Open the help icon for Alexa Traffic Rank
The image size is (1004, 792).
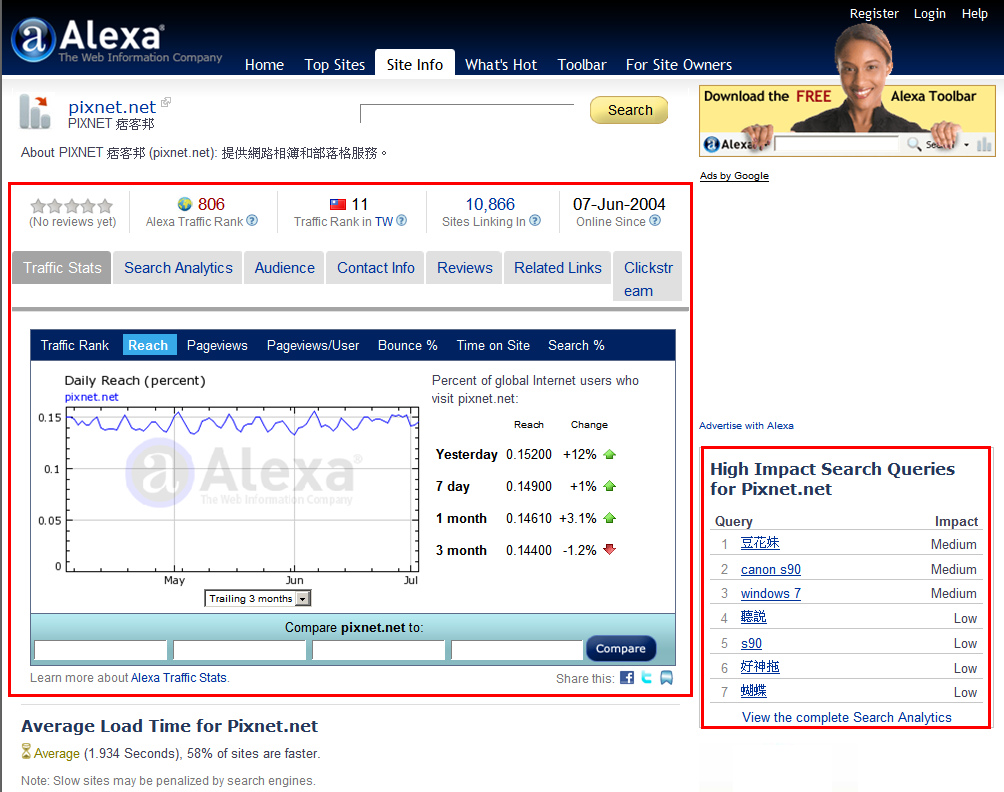click(252, 220)
